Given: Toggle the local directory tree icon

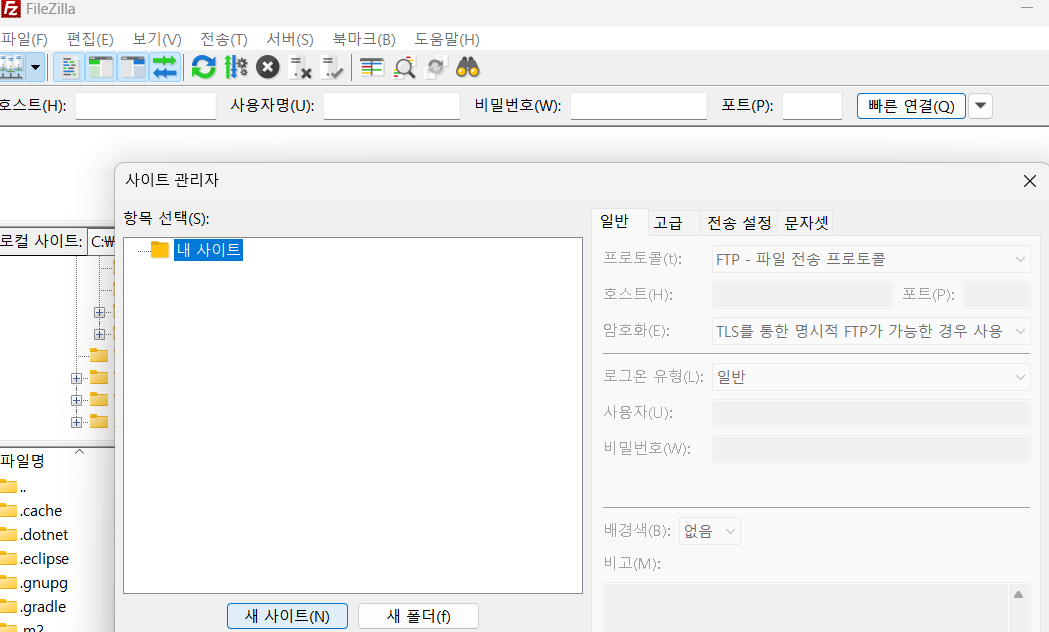Looking at the screenshot, I should pyautogui.click(x=101, y=68).
